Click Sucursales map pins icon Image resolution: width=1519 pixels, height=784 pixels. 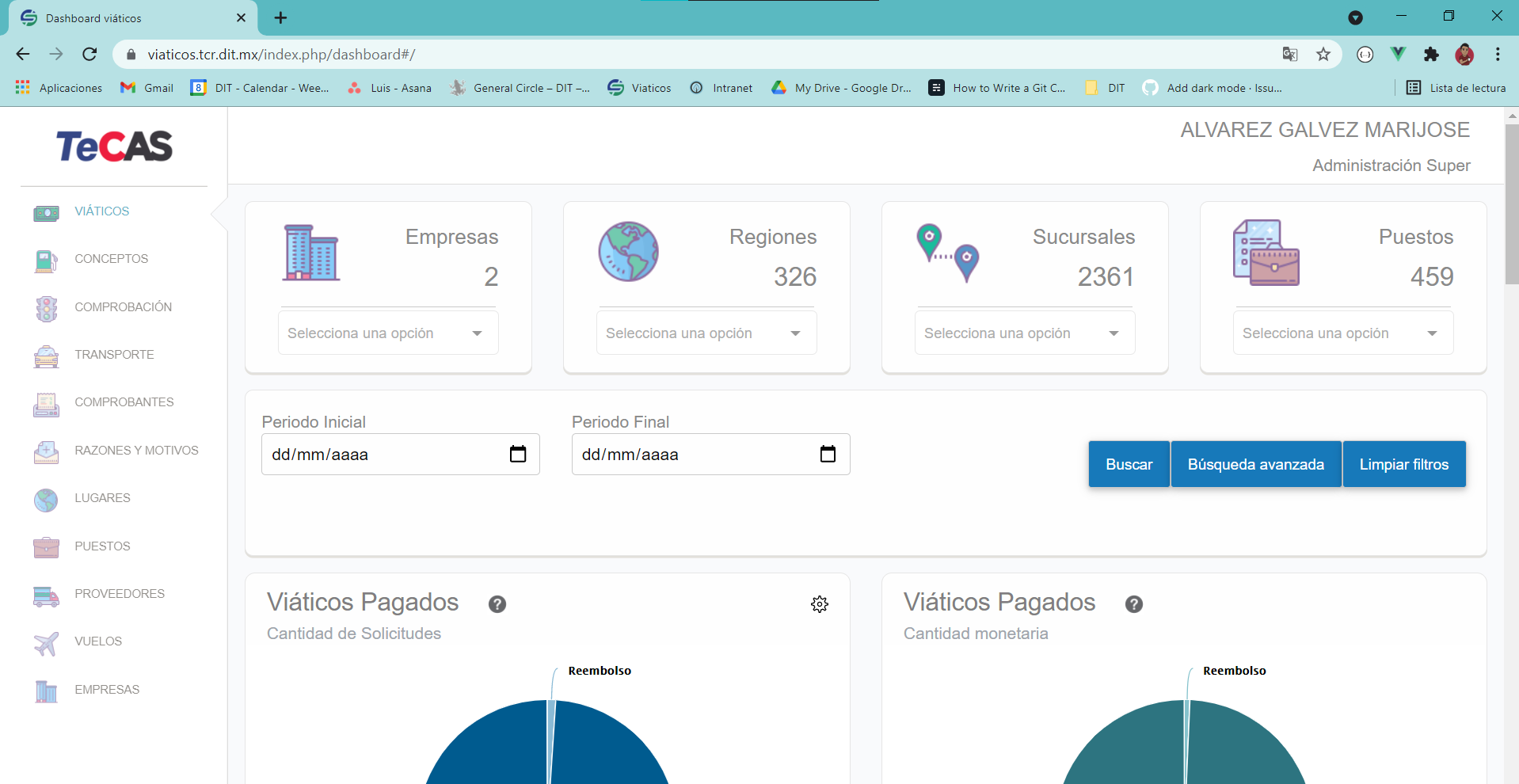pos(948,253)
